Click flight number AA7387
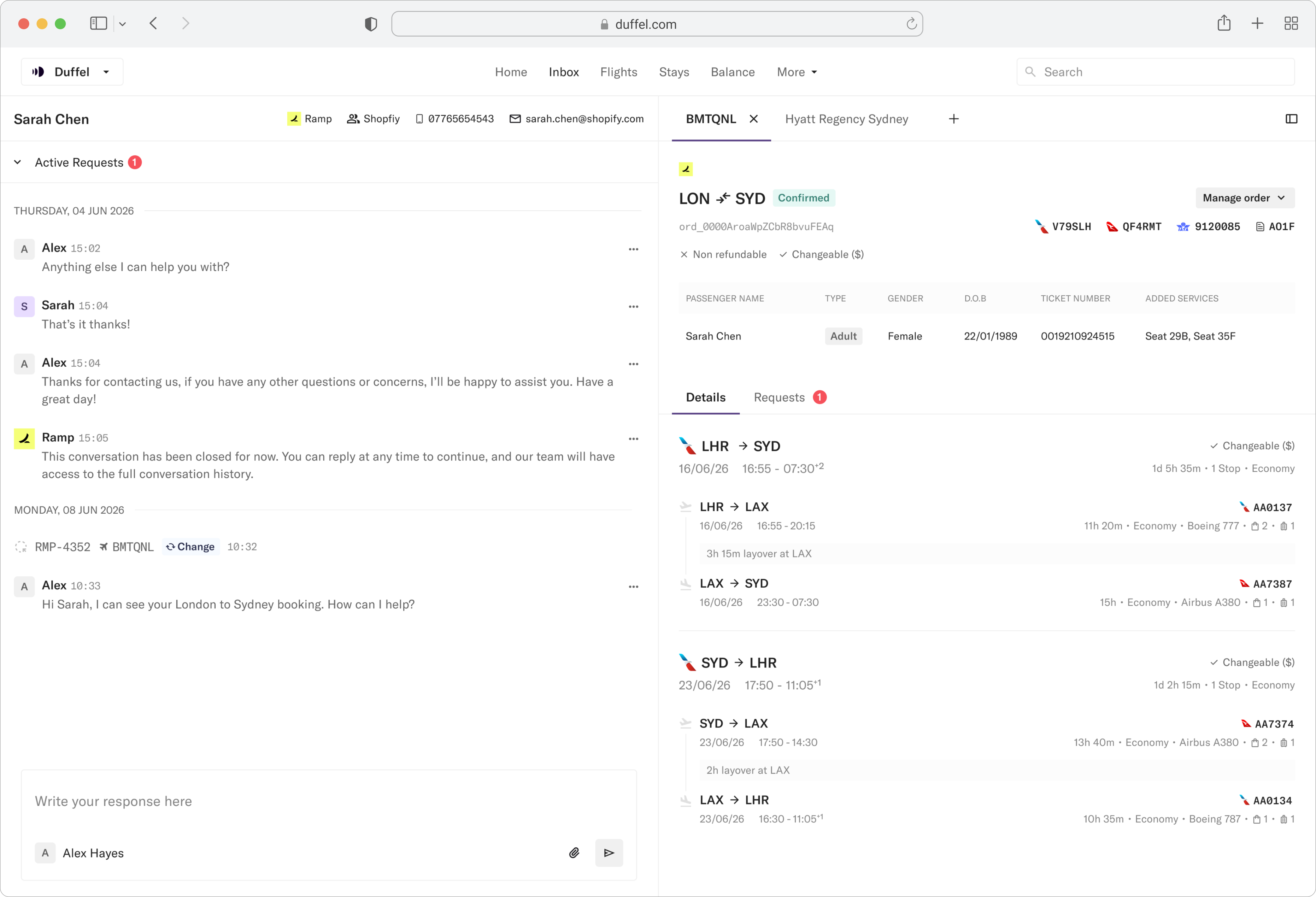Viewport: 1316px width, 897px height. pos(1272,584)
